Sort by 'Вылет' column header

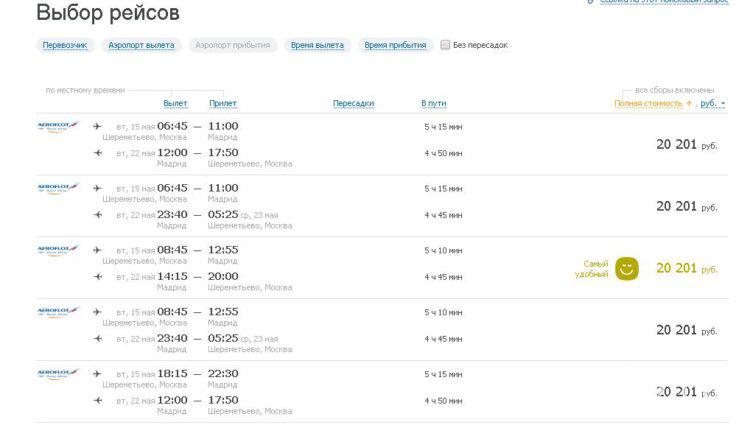(x=175, y=103)
